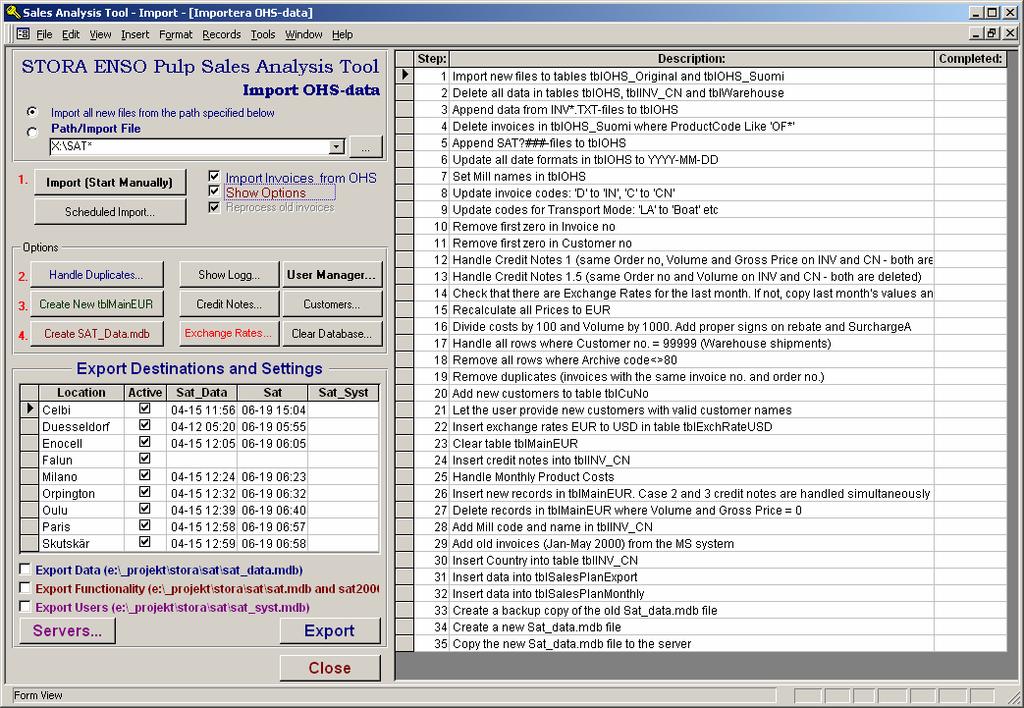Open the Records menu
Viewport: 1024px width, 708px height.
tap(221, 35)
